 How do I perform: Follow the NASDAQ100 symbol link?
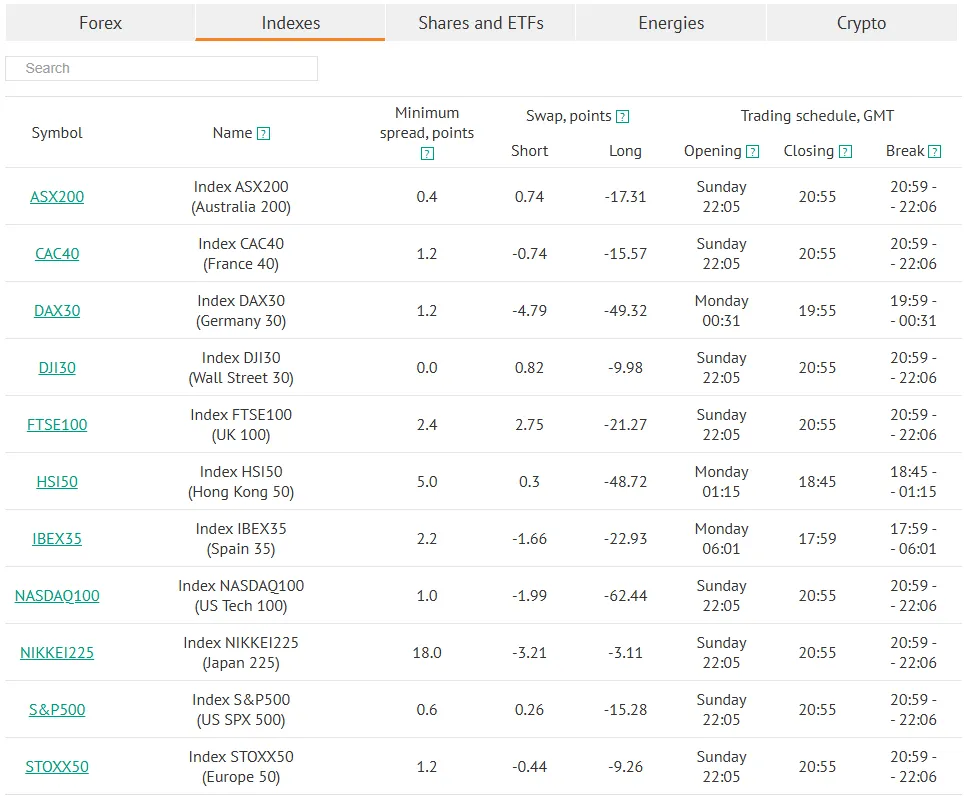click(x=57, y=596)
